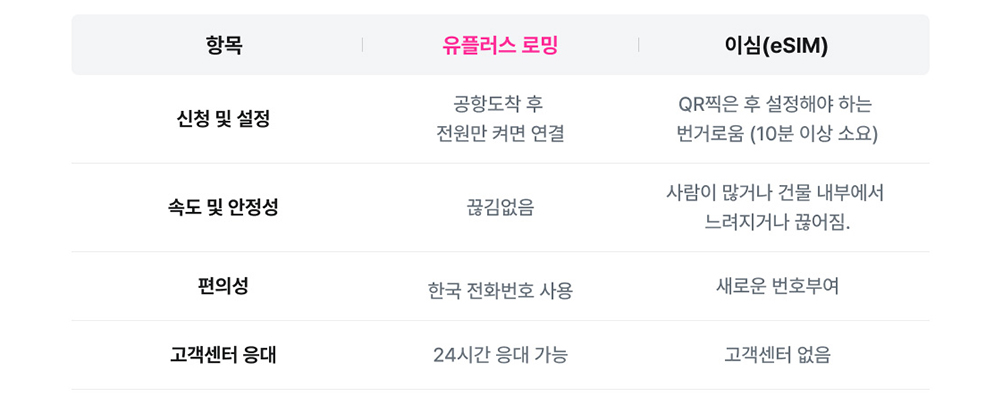The height and width of the screenshot is (400, 1000).
Task: Click the 한국 전화번호 사용 cell
Action: click(500, 291)
